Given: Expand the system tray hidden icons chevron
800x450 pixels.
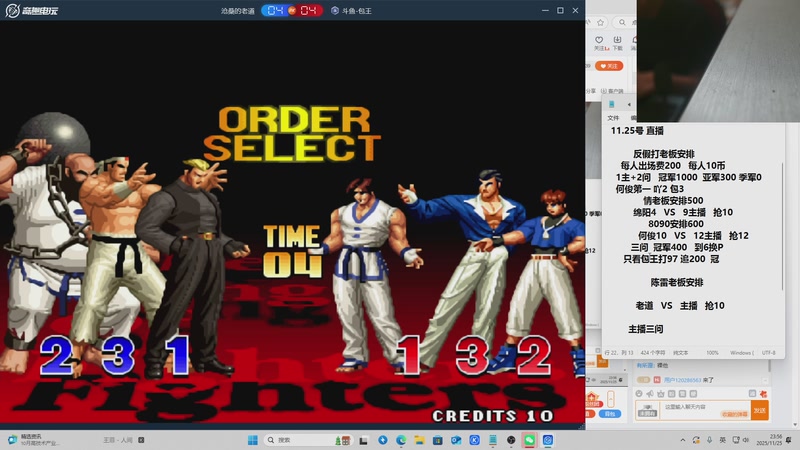Looking at the screenshot, I should pos(683,440).
